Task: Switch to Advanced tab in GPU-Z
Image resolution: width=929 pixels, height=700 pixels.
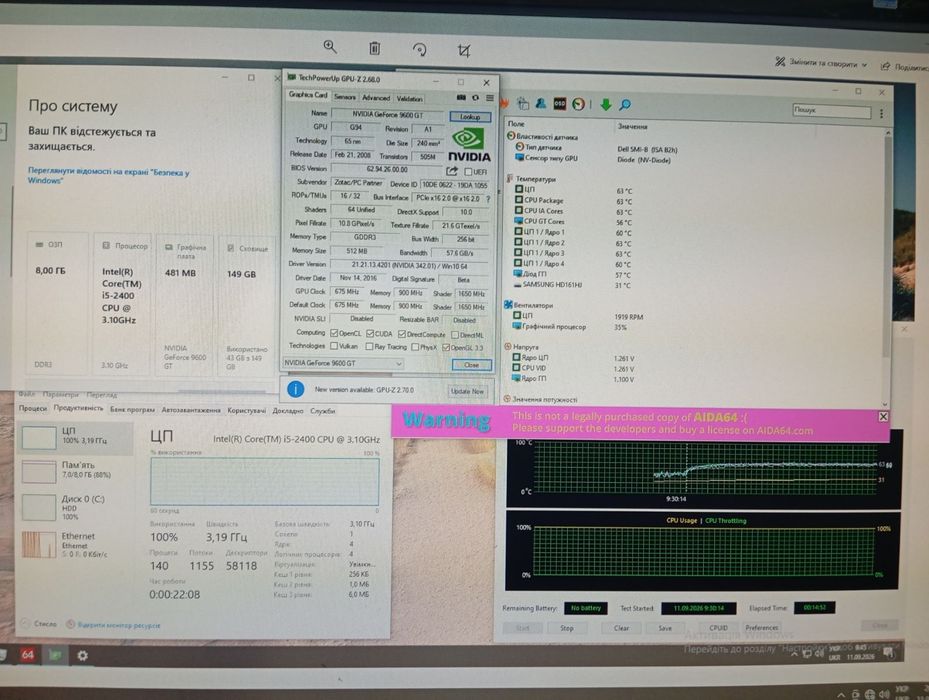Action: click(376, 98)
